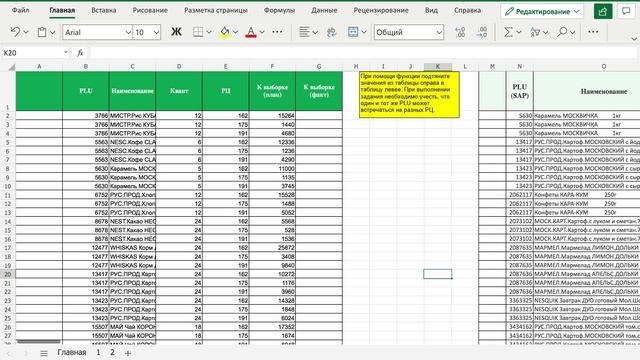Click the Wrap text icon

tap(331, 32)
